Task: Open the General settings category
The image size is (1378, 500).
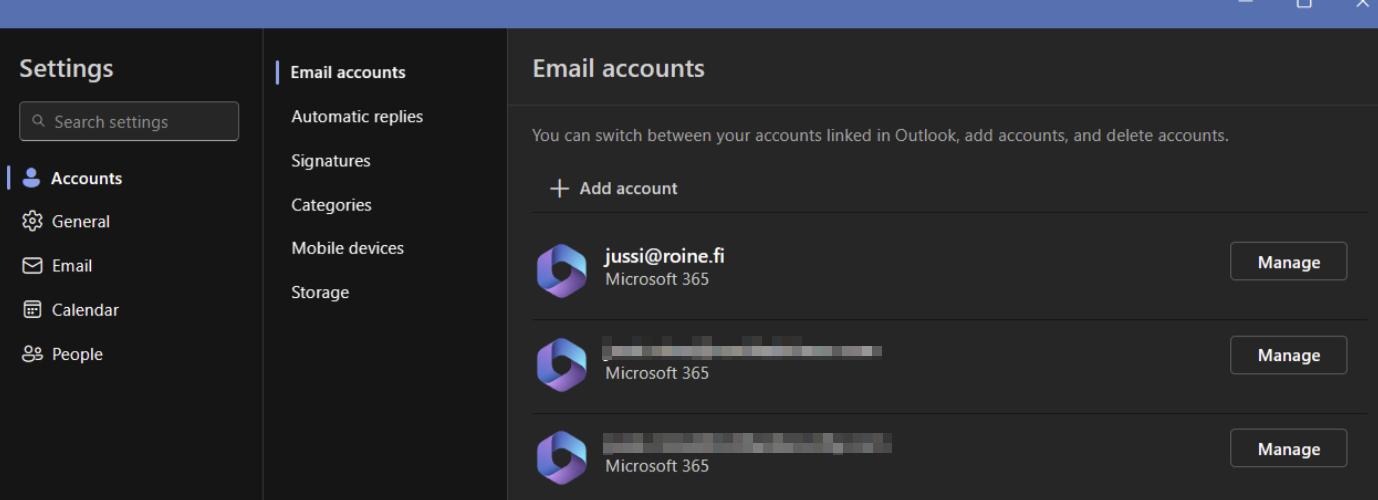Action: click(66, 221)
